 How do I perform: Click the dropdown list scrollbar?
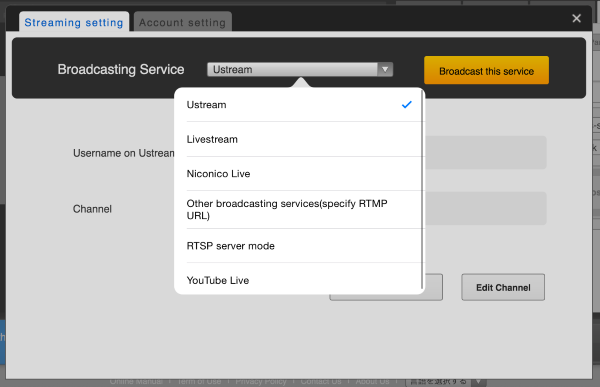click(x=422, y=189)
